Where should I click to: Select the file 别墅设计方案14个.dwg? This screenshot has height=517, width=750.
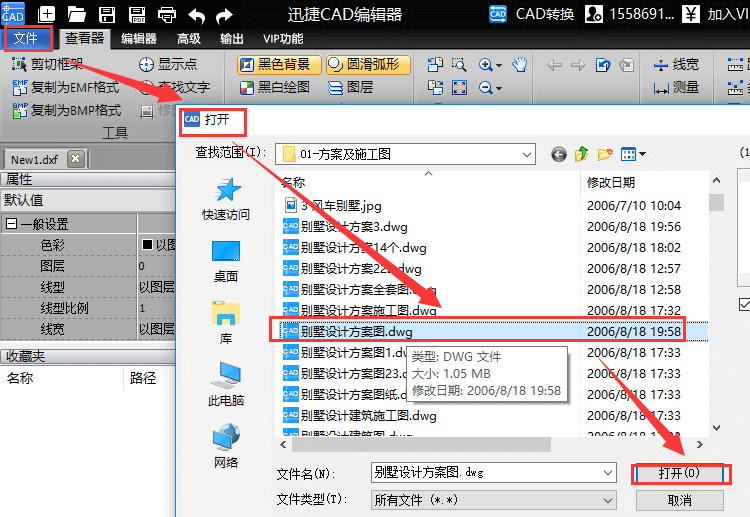click(x=354, y=247)
